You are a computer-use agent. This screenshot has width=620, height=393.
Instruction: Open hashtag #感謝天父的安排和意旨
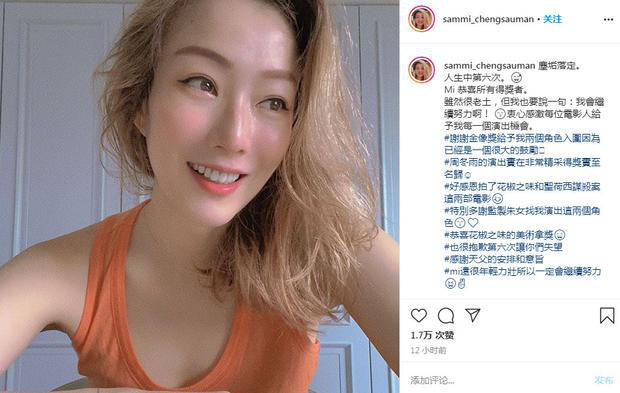click(494, 259)
